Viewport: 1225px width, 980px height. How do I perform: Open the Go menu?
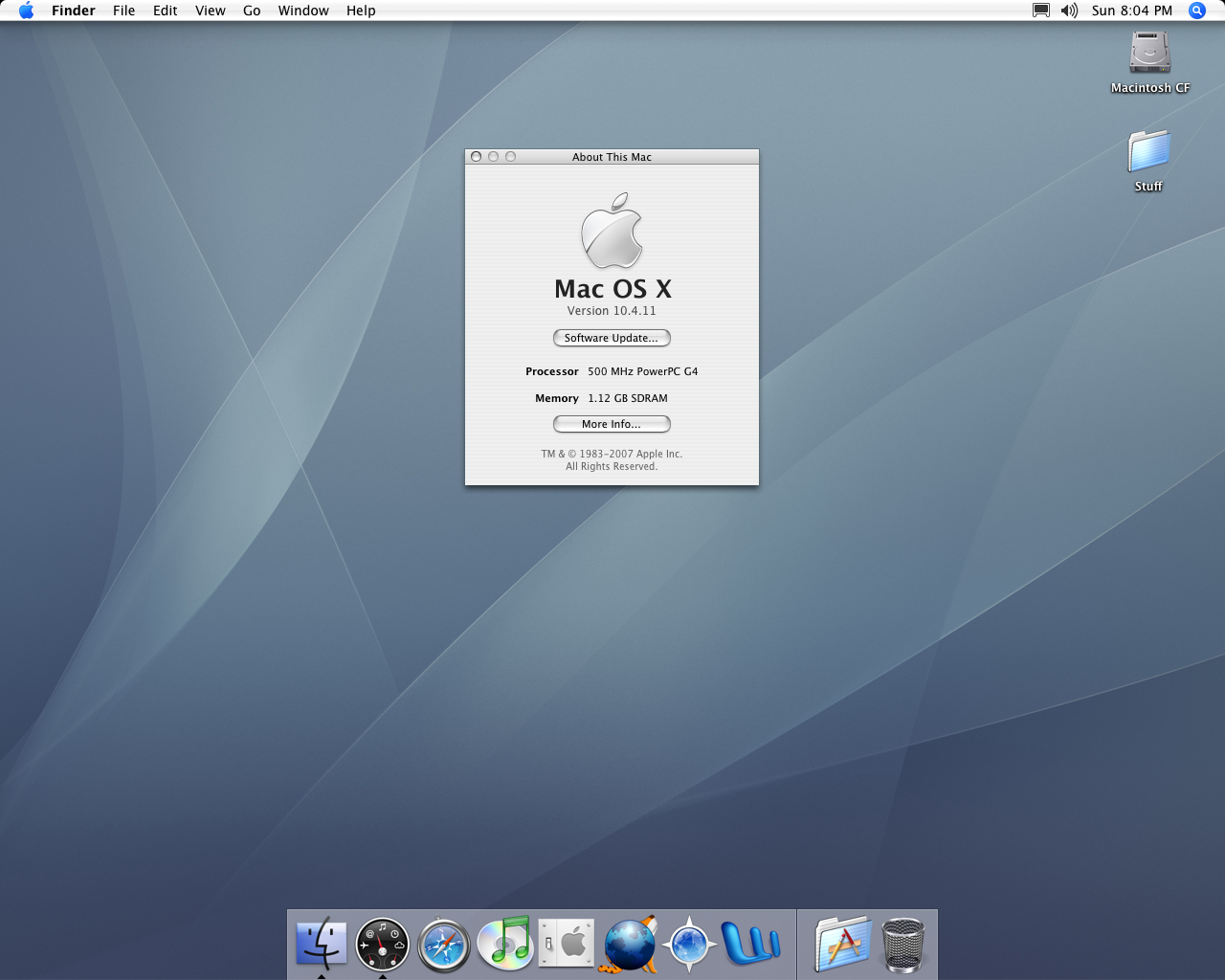tap(252, 11)
